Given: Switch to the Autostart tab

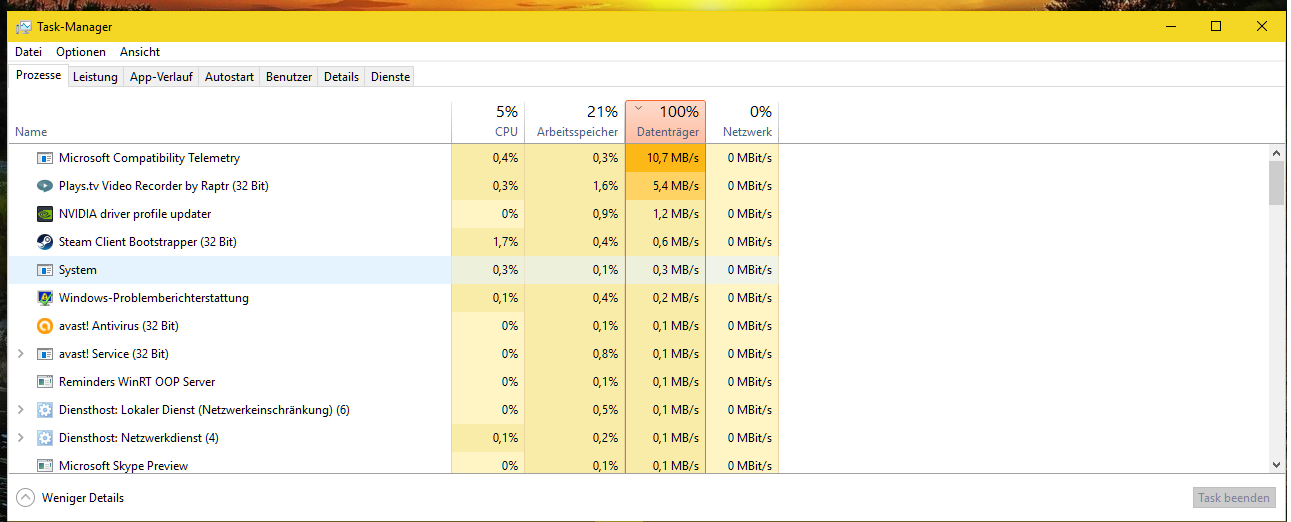Looking at the screenshot, I should [x=229, y=77].
